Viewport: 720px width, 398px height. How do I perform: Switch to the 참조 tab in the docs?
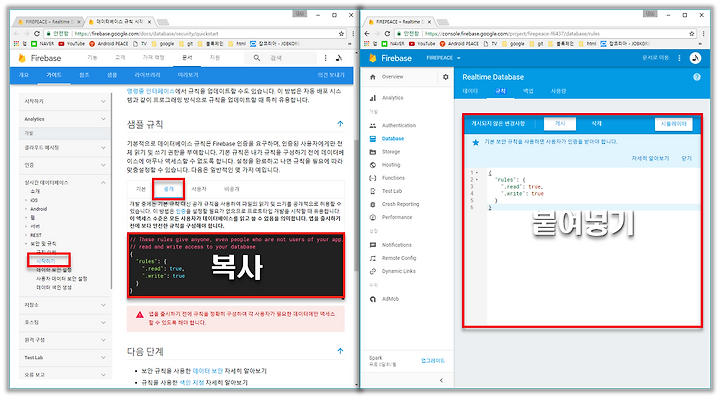coord(84,75)
